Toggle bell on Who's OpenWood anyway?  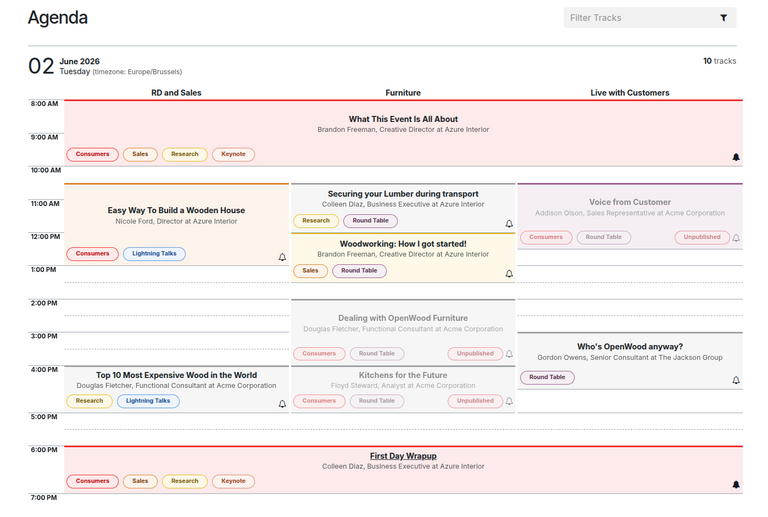736,380
